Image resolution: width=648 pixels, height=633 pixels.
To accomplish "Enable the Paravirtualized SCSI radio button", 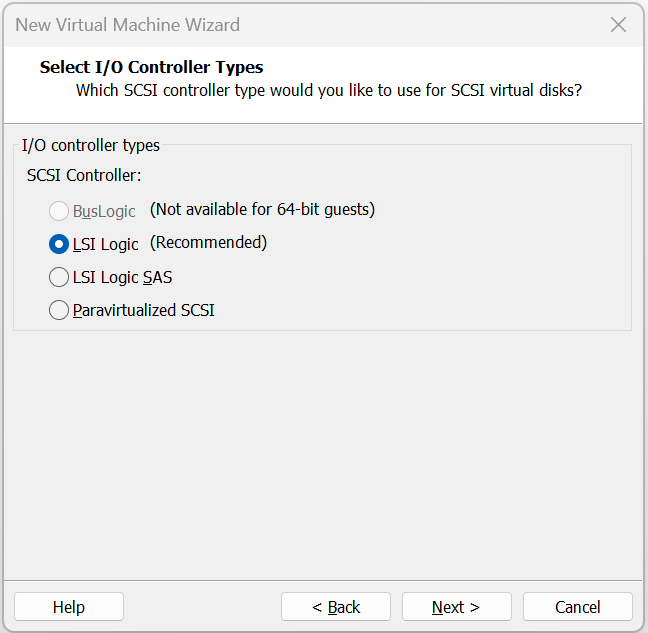I will point(59,310).
